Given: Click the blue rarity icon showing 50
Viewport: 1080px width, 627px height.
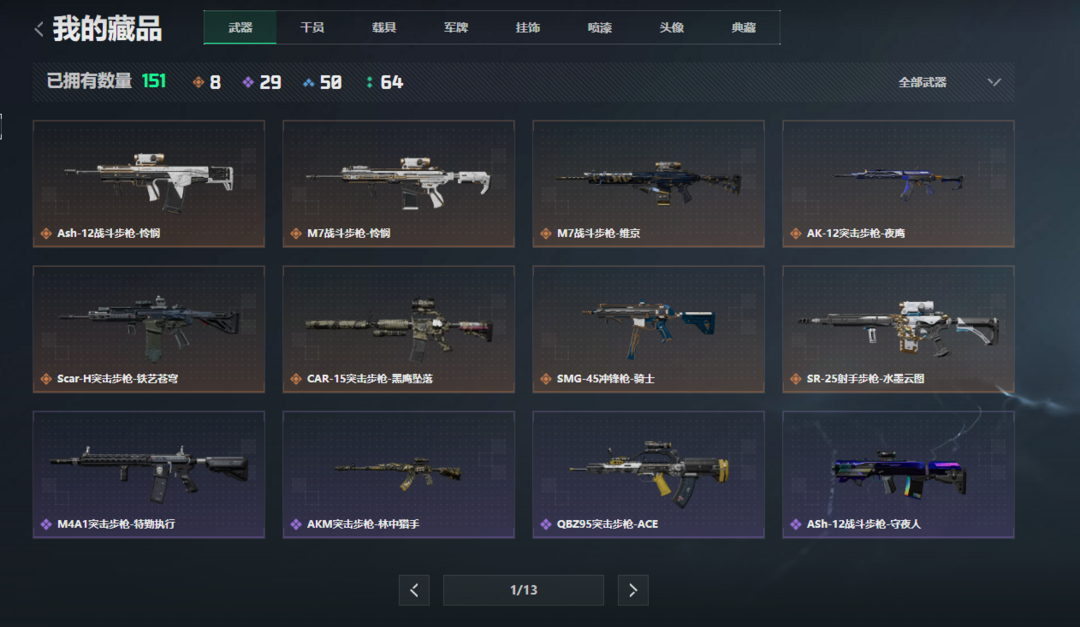Looking at the screenshot, I should tap(309, 83).
